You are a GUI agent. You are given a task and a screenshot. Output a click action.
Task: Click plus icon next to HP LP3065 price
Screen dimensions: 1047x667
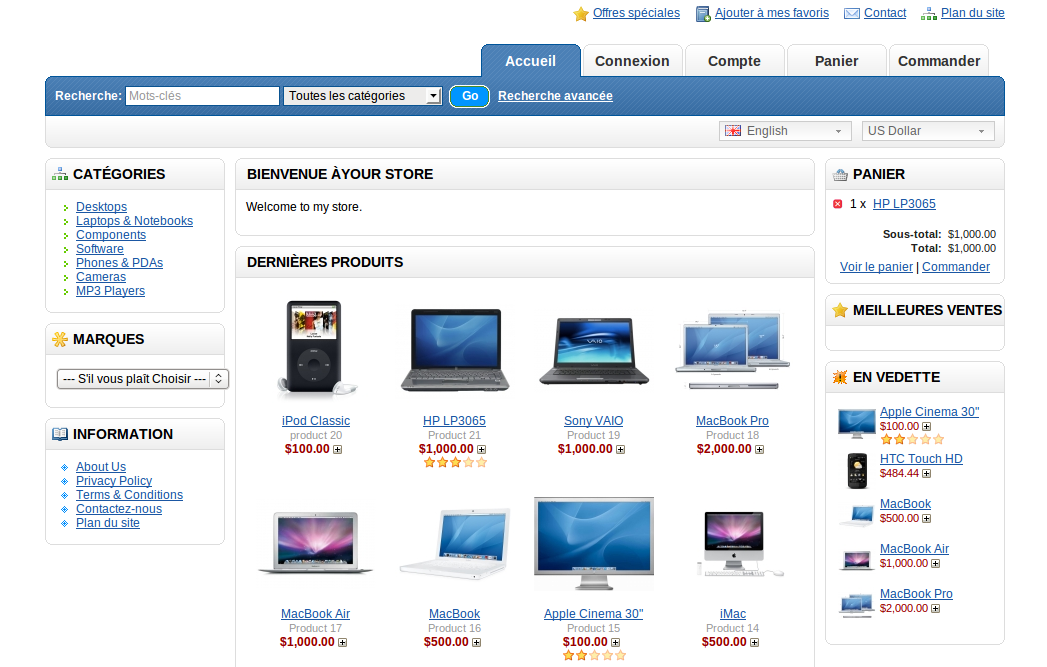pyautogui.click(x=481, y=449)
